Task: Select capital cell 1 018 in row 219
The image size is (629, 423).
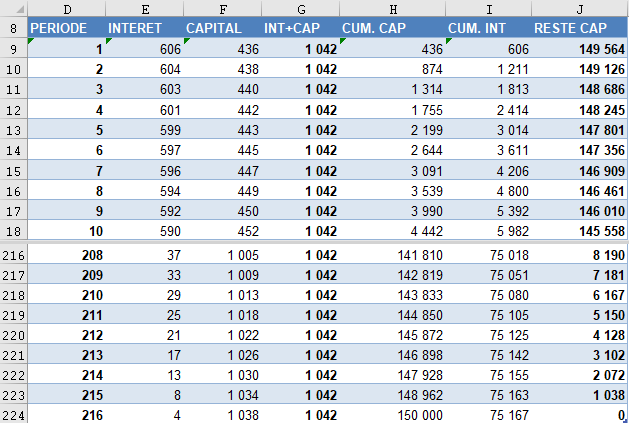Action: coord(222,315)
